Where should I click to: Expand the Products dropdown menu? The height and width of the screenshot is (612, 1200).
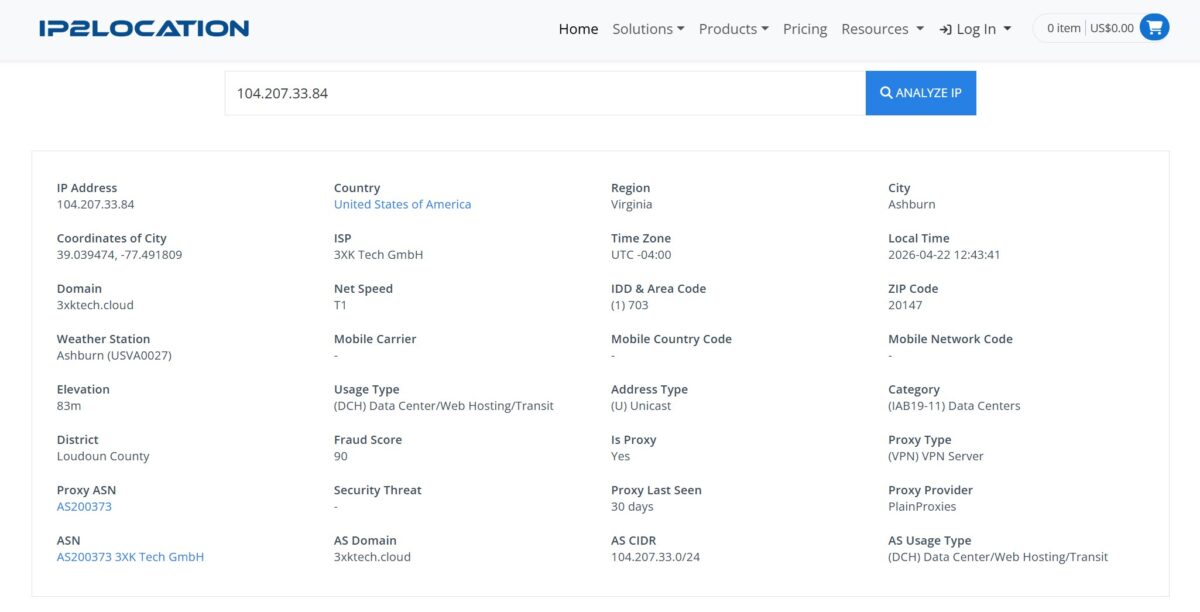[733, 29]
